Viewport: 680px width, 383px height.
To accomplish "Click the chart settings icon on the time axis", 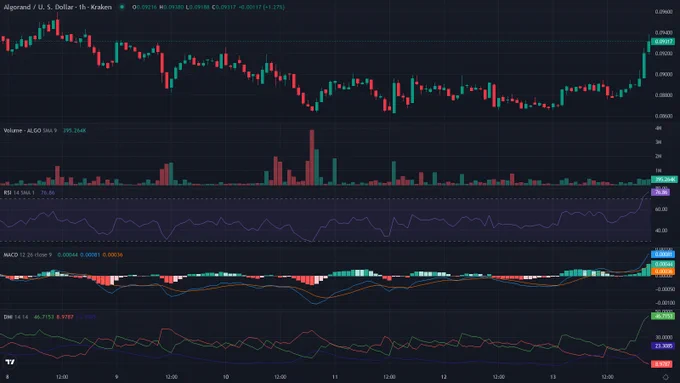I will pyautogui.click(x=666, y=377).
